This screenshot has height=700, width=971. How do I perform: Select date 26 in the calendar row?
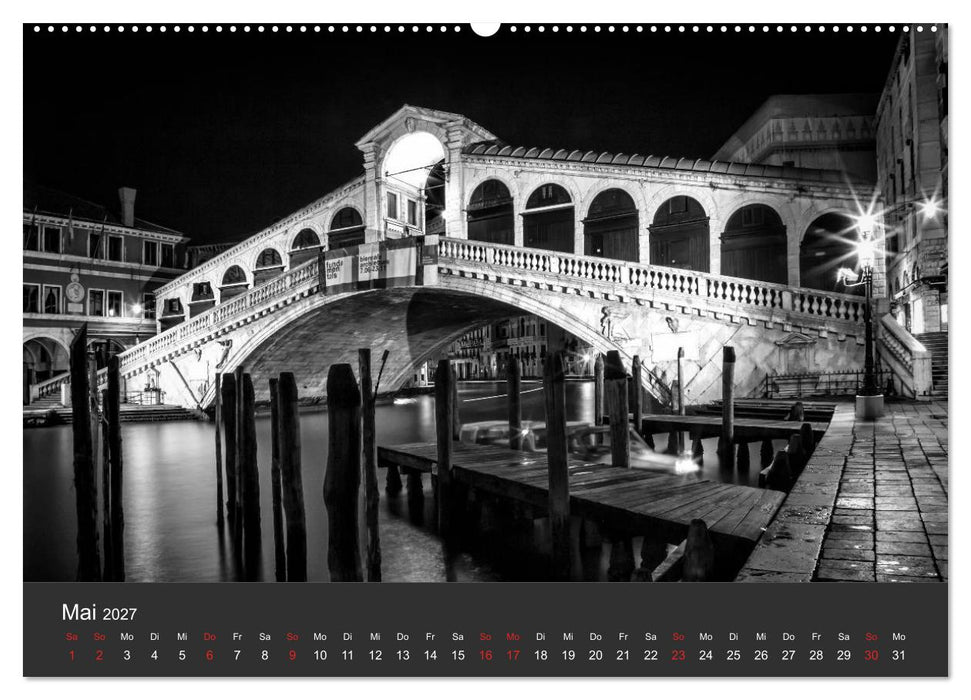(x=761, y=655)
